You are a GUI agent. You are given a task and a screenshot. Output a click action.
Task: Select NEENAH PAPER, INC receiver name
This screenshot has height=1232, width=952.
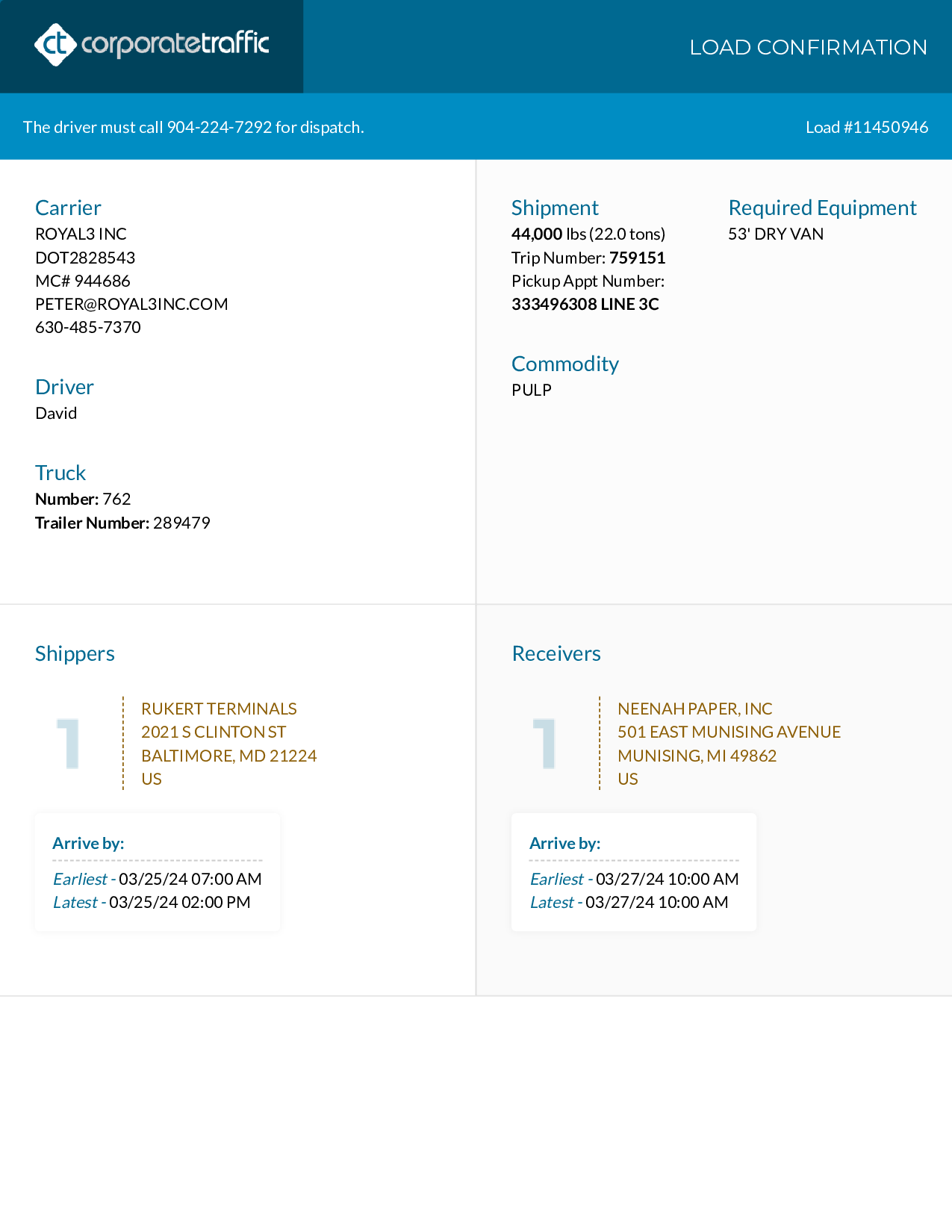coord(695,709)
